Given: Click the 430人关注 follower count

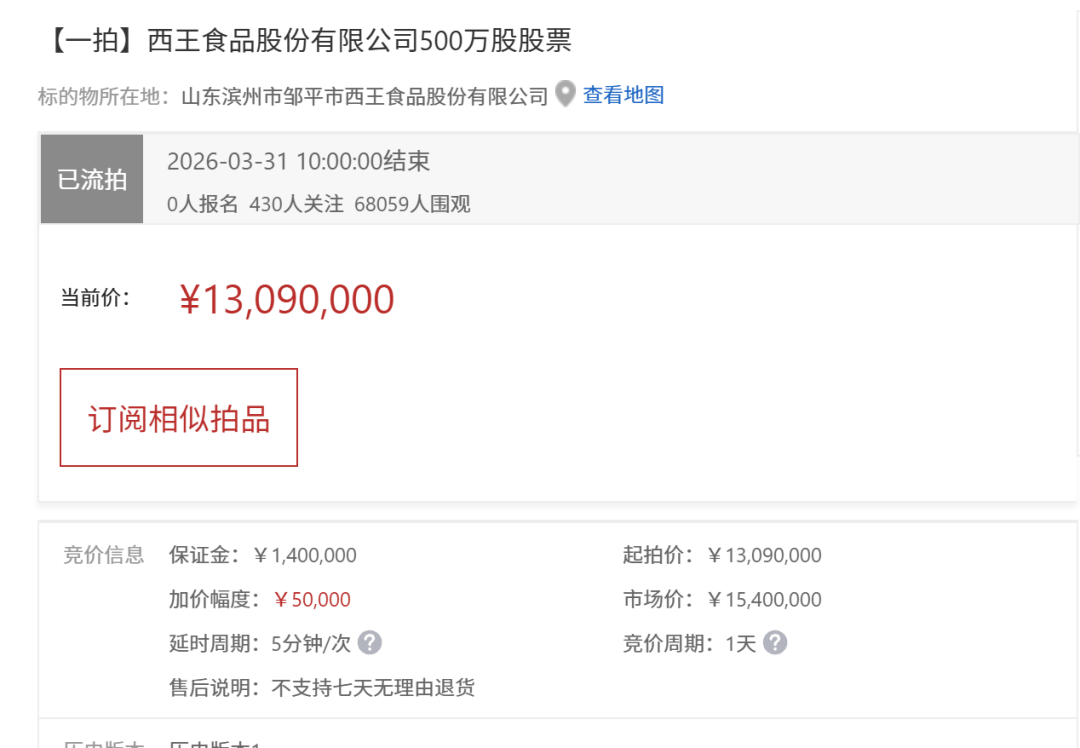Looking at the screenshot, I should pyautogui.click(x=296, y=205).
